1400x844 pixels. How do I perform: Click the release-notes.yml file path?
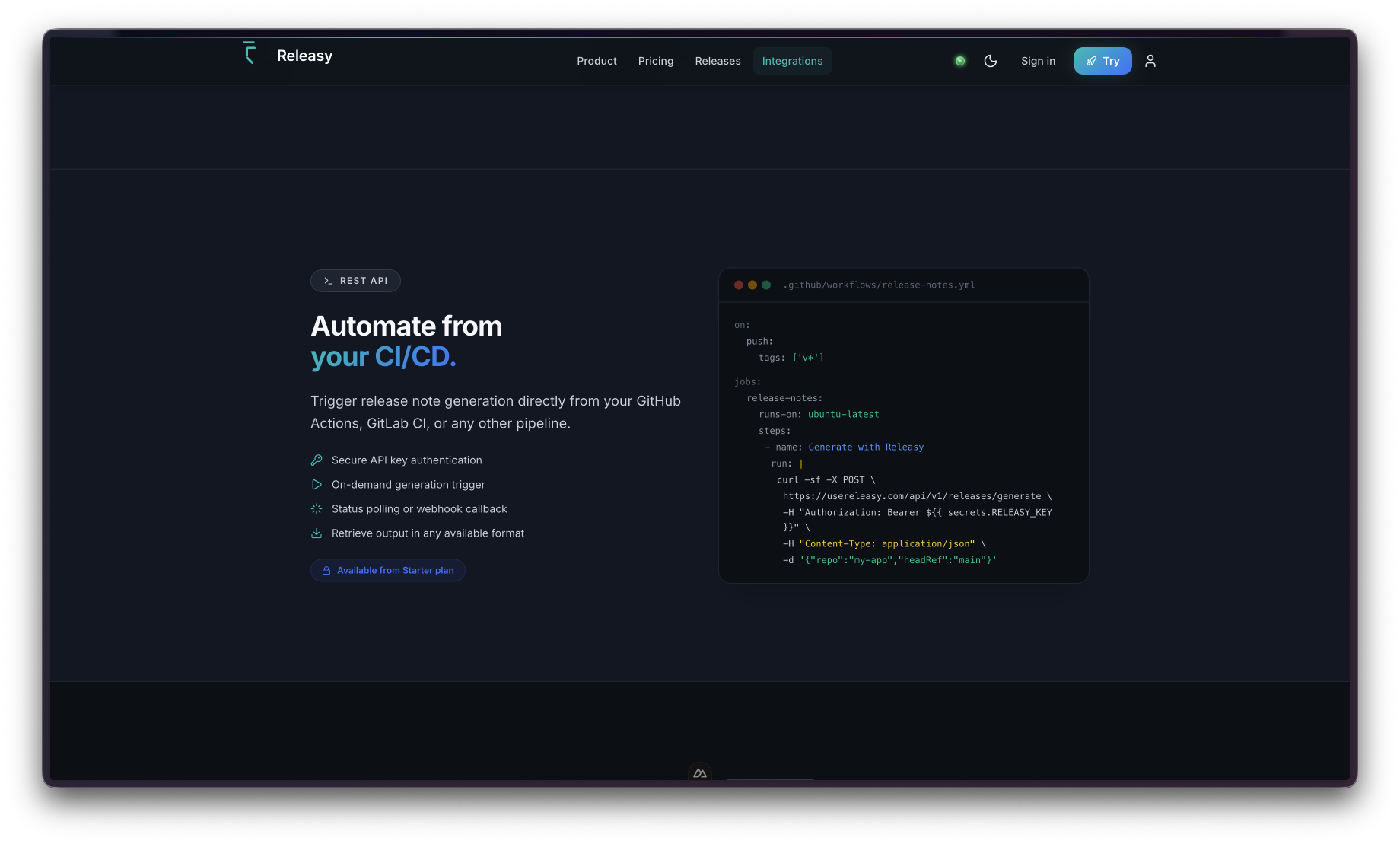coord(879,285)
